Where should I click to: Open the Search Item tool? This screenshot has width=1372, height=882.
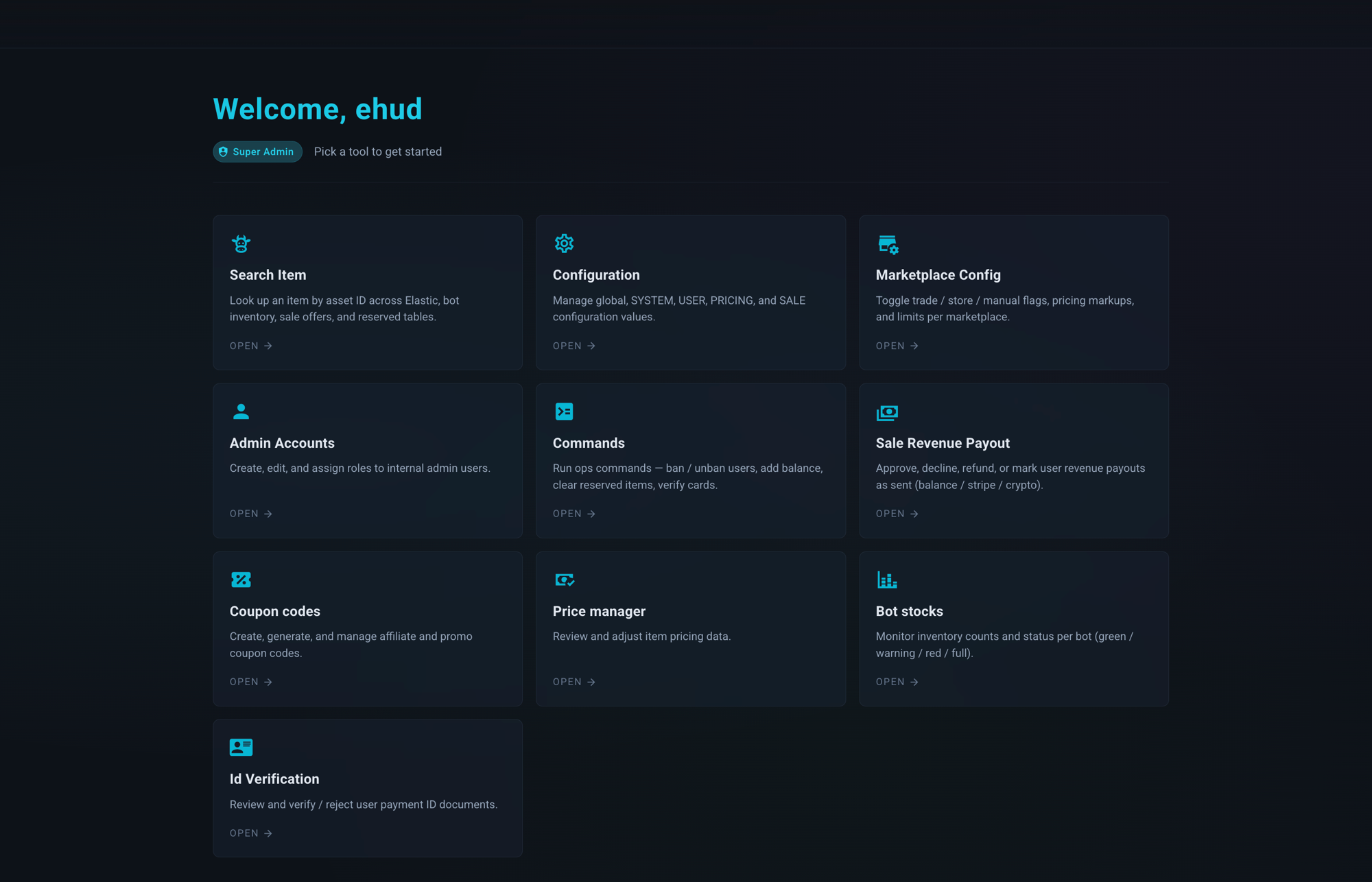click(x=250, y=346)
